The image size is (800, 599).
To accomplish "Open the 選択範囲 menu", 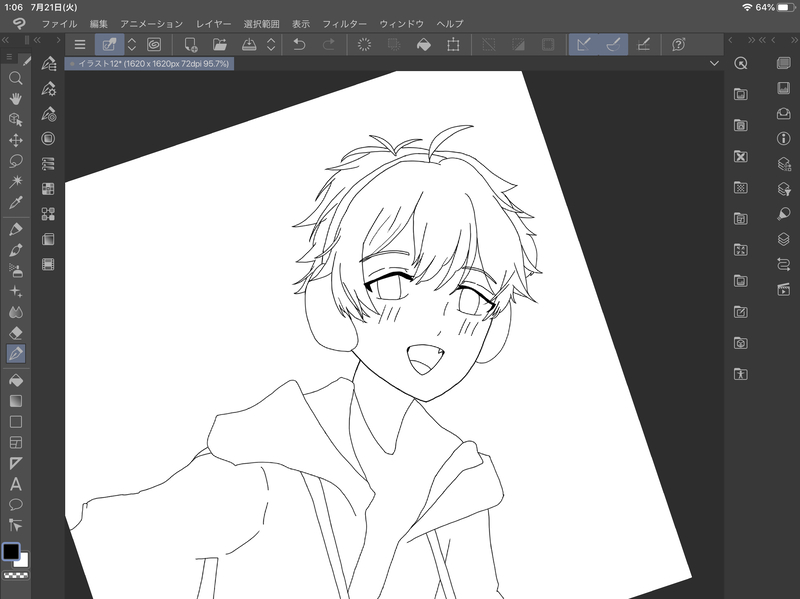I will (261, 24).
